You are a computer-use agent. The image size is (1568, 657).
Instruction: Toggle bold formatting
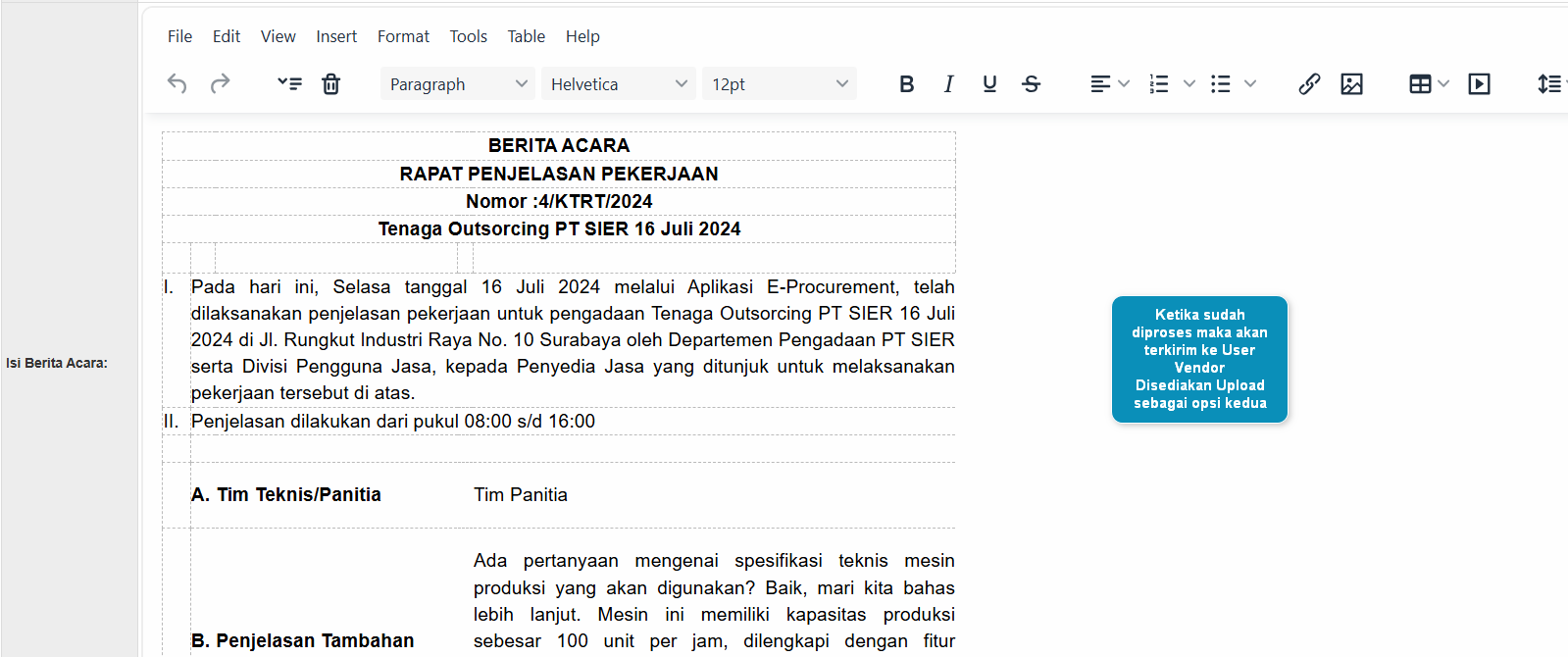[x=907, y=84]
